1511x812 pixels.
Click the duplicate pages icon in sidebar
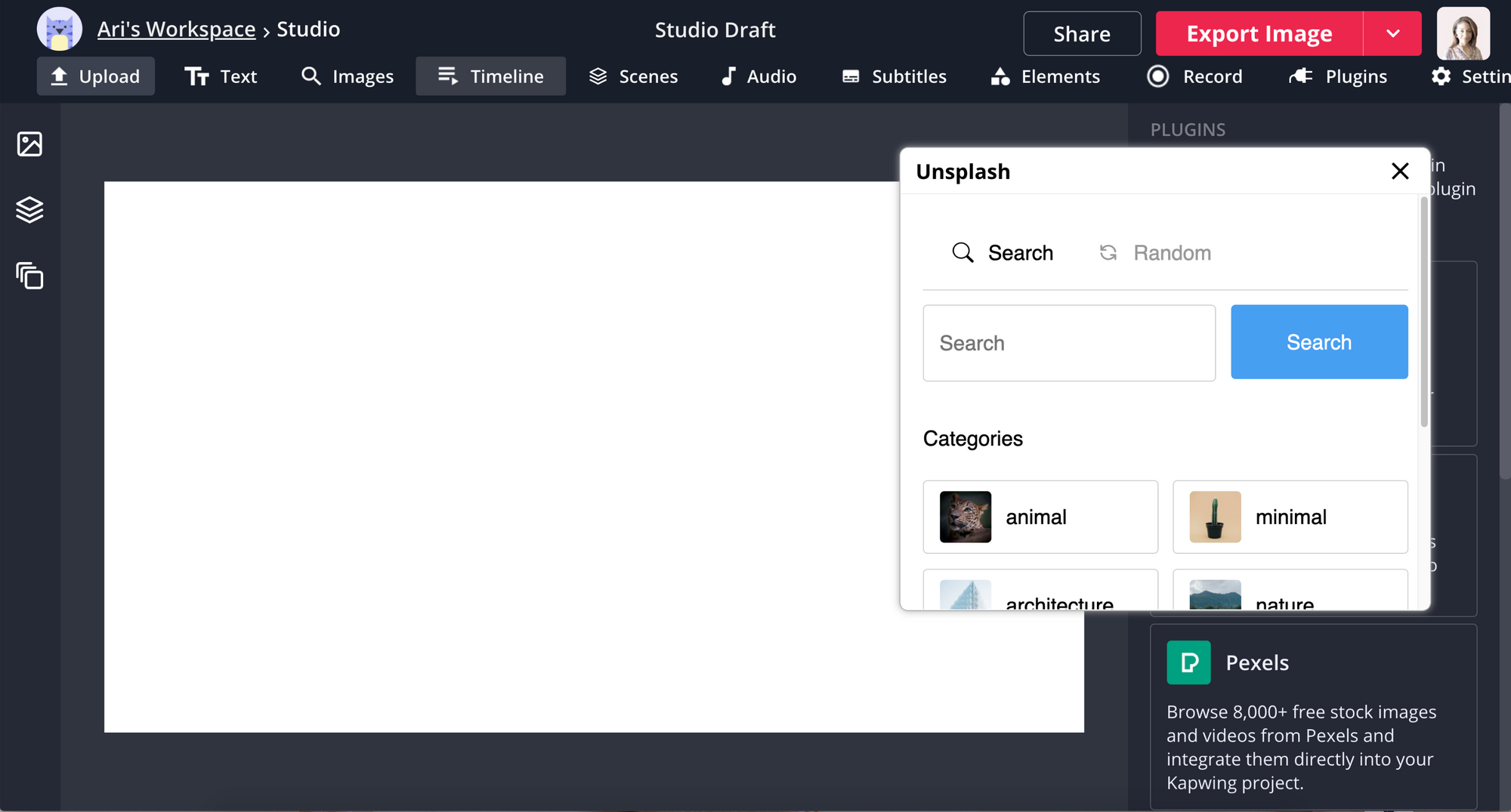coord(29,276)
